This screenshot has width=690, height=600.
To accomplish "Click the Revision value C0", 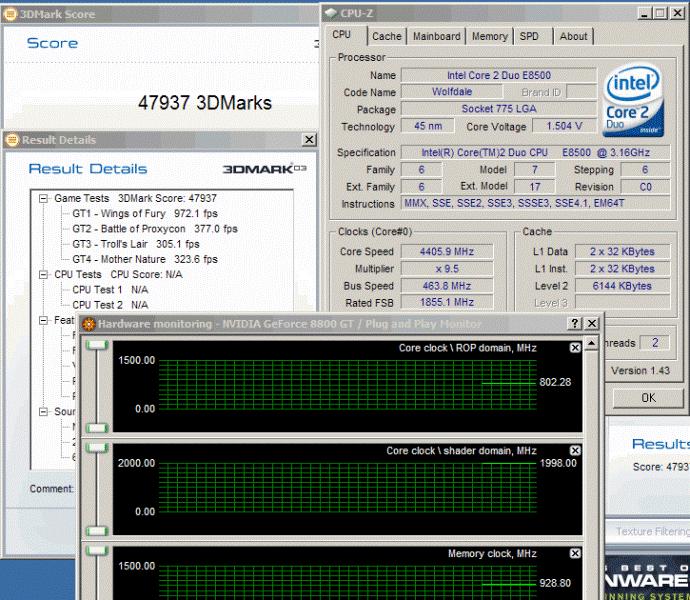I will (645, 187).
